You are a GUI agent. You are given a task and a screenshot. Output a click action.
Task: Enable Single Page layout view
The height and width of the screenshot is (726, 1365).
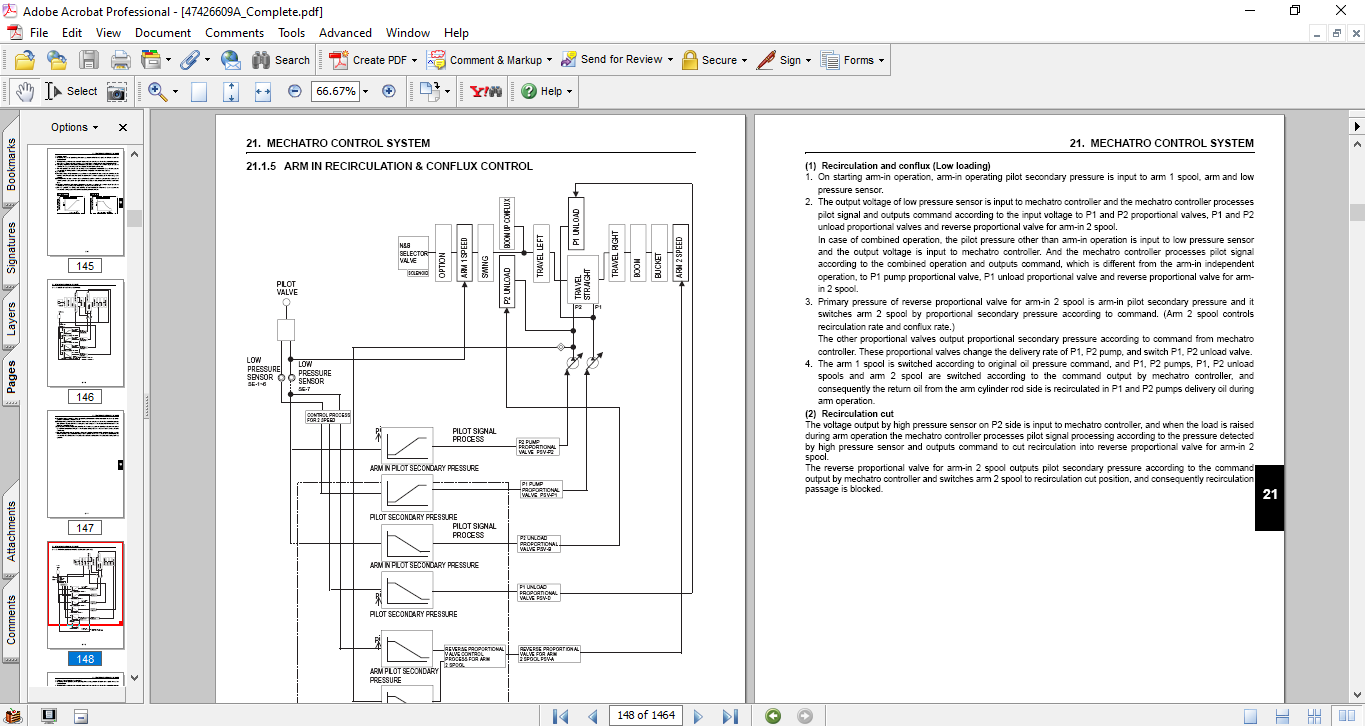pos(1250,716)
